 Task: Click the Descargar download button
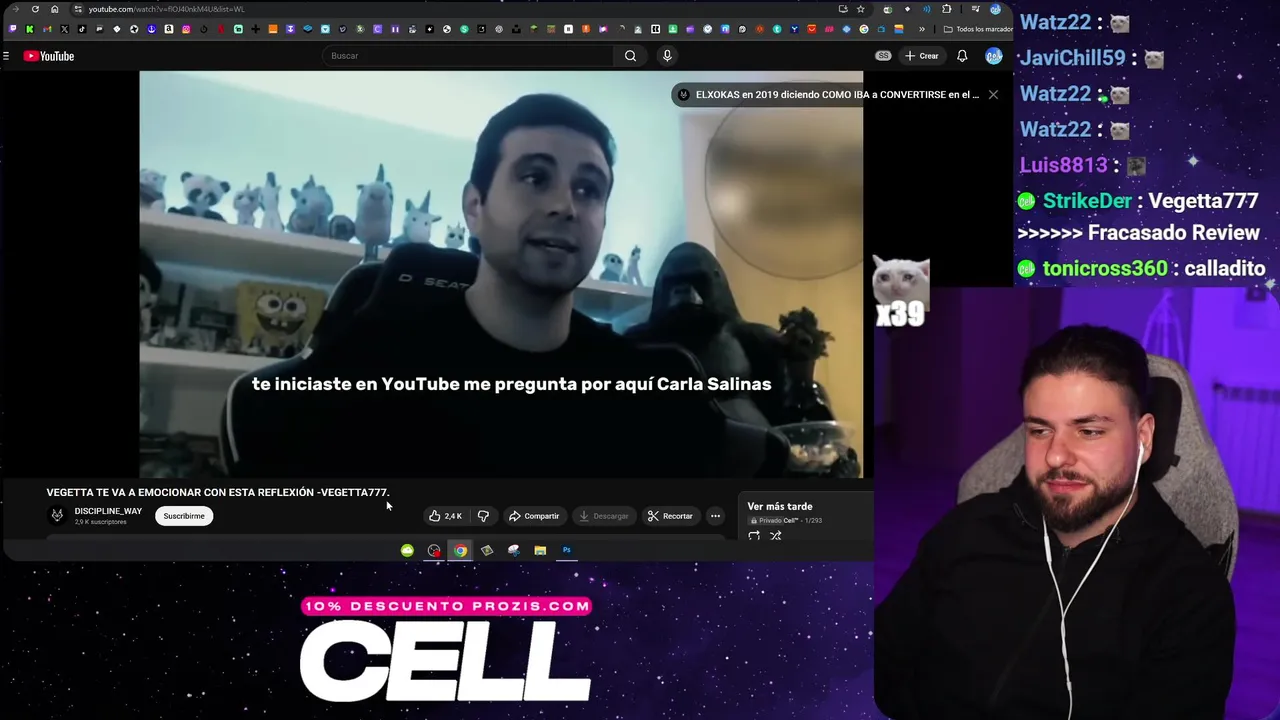604,516
